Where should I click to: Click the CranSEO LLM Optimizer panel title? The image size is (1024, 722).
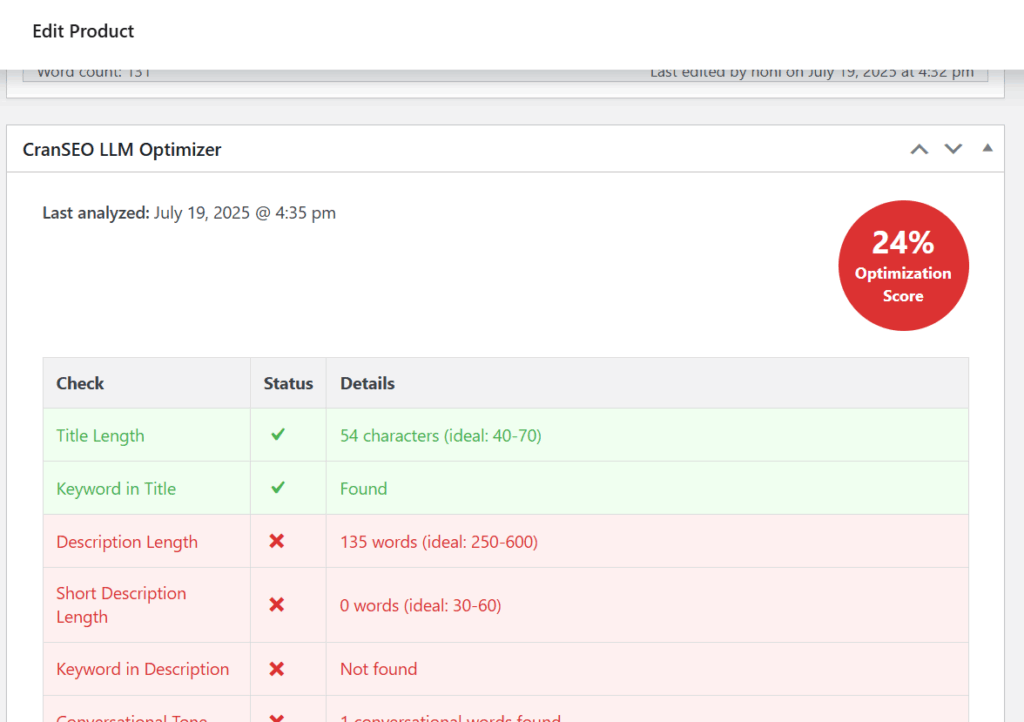click(x=122, y=150)
